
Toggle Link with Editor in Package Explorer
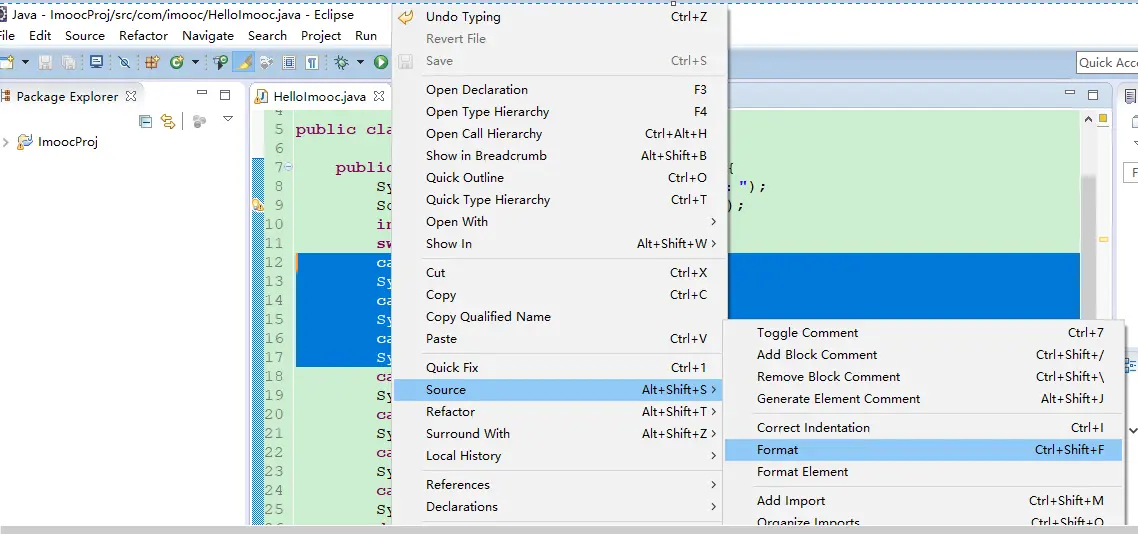pyautogui.click(x=168, y=121)
